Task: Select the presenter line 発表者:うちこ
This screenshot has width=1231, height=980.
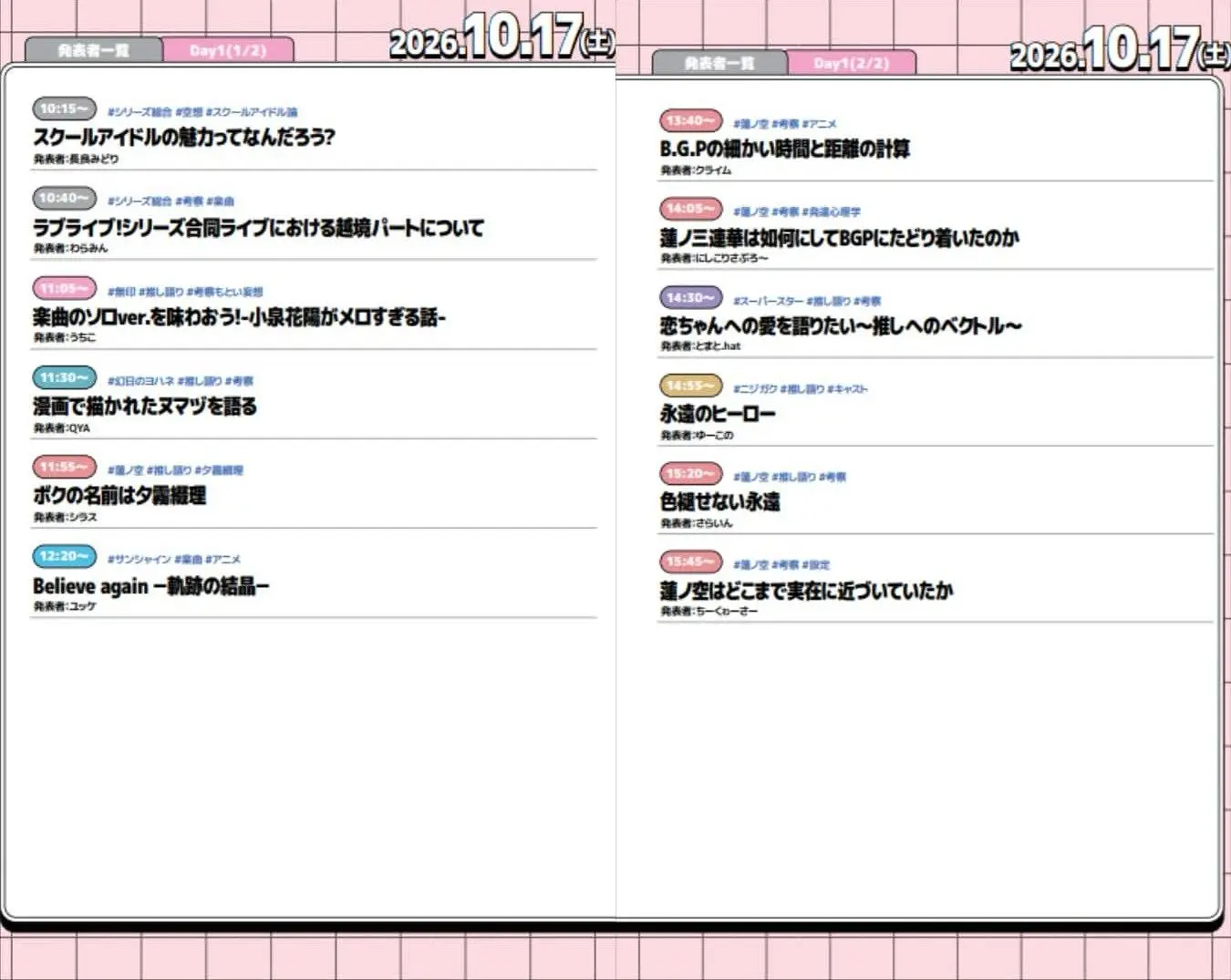Action: (x=65, y=337)
